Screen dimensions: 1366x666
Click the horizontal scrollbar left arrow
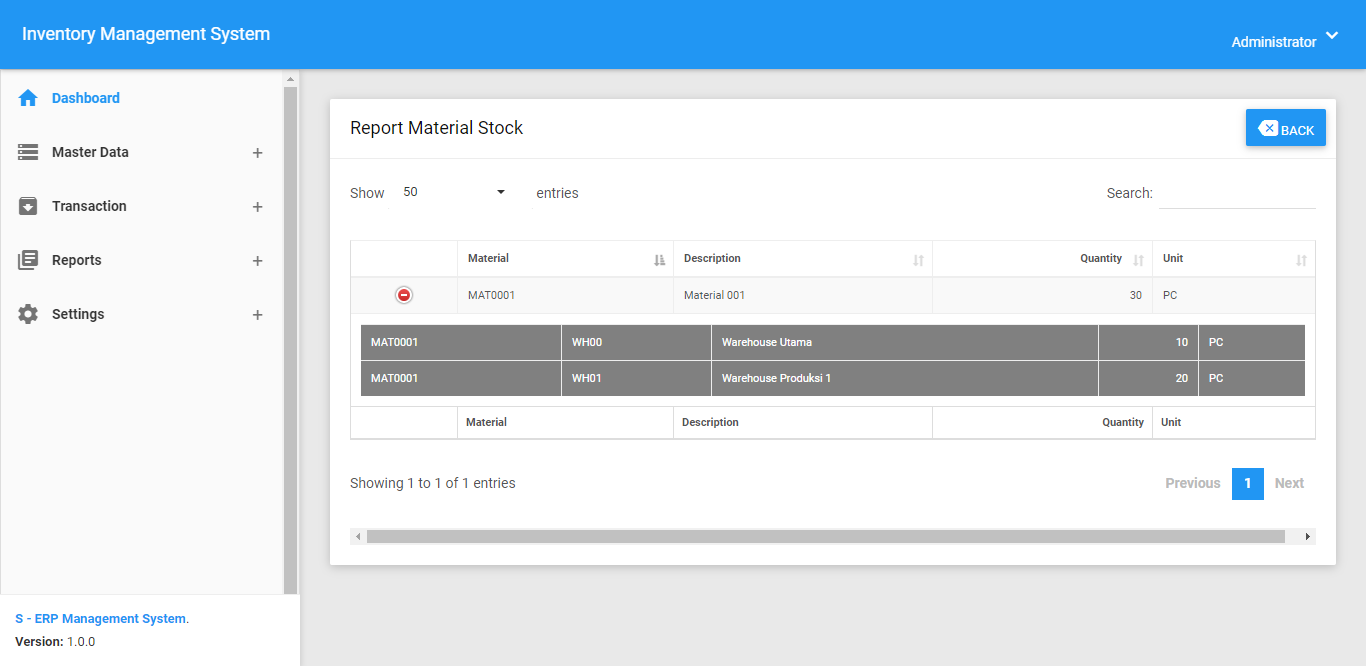click(358, 537)
